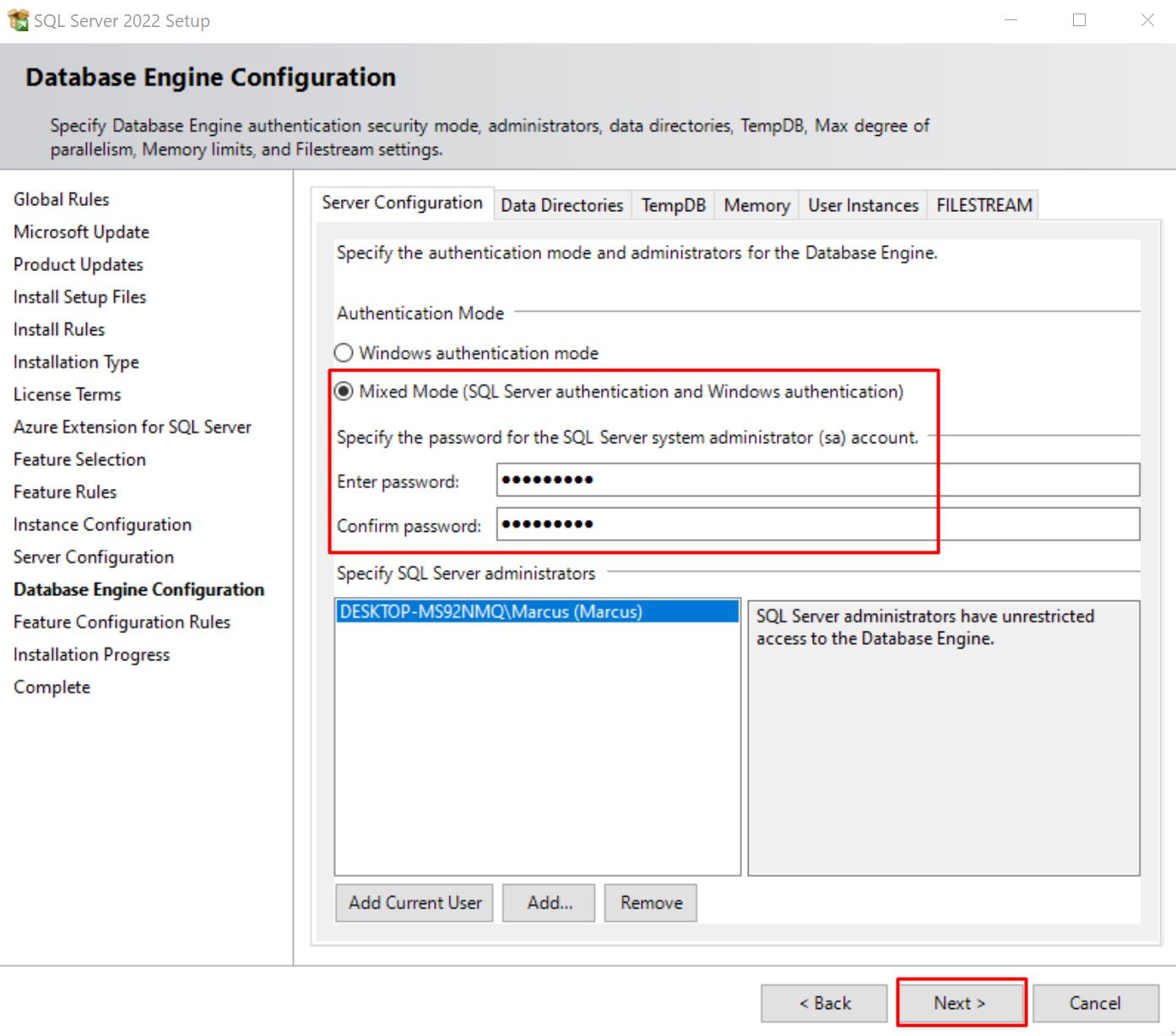Minimize the SQL Server Setup window

tap(1011, 20)
